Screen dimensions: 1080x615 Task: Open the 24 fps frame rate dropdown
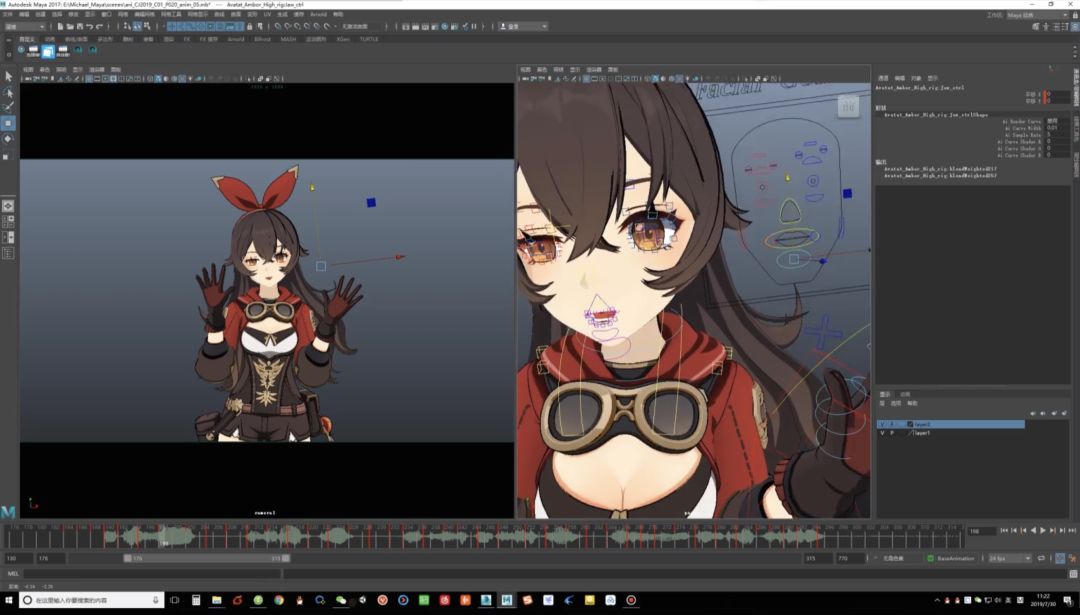tap(1010, 558)
